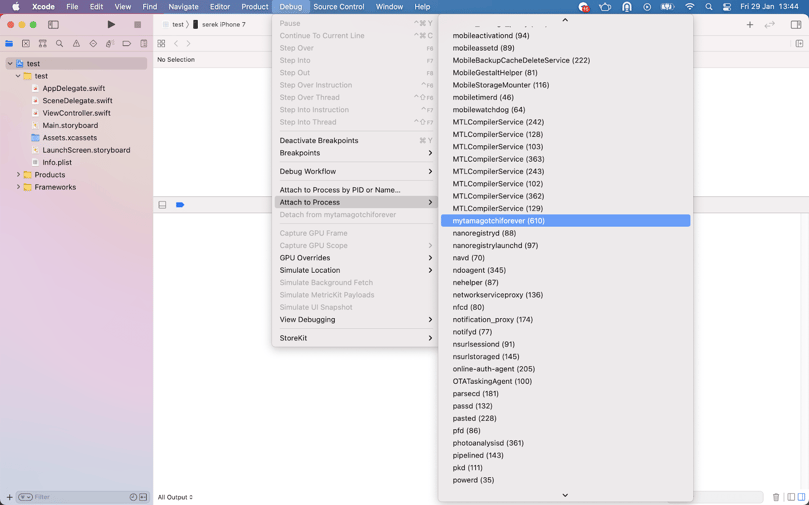
Task: Open the Test navigator diamond icon
Action: point(93,44)
